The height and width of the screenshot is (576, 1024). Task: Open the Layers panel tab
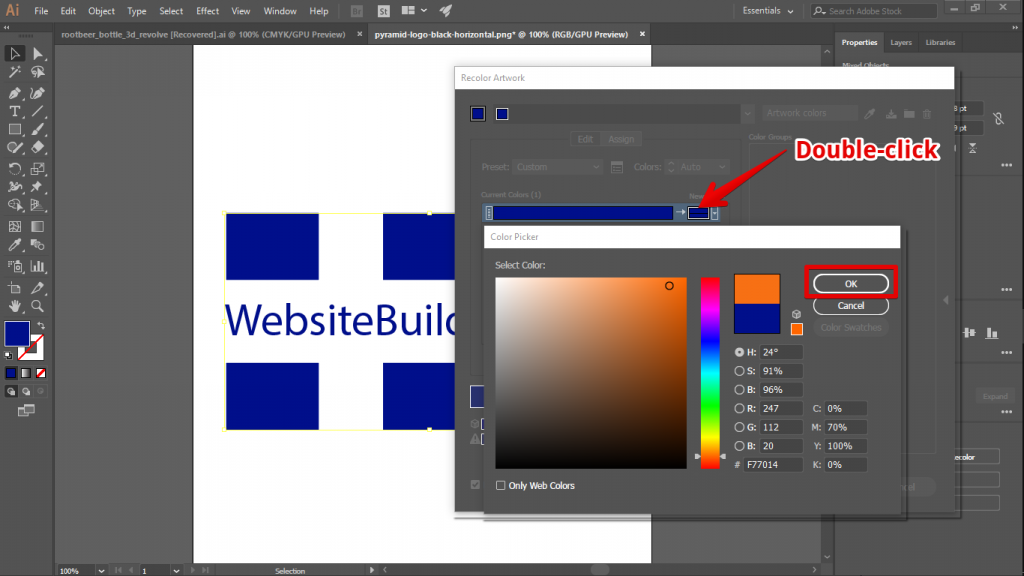[901, 42]
